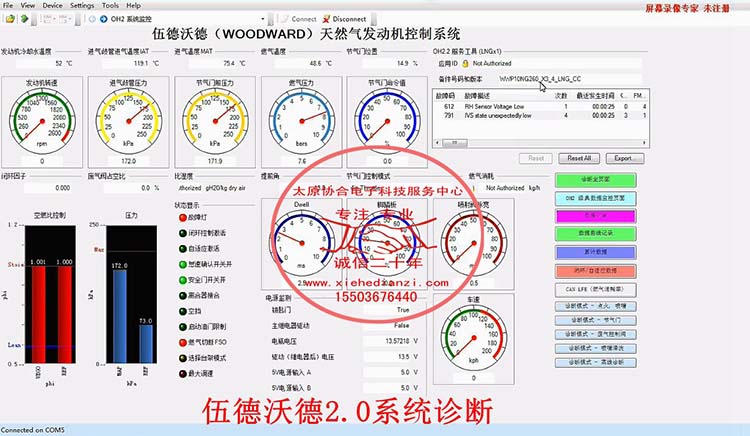Click the 最近发生时间 column header
Screen dimensions: 750x436
[595, 96]
